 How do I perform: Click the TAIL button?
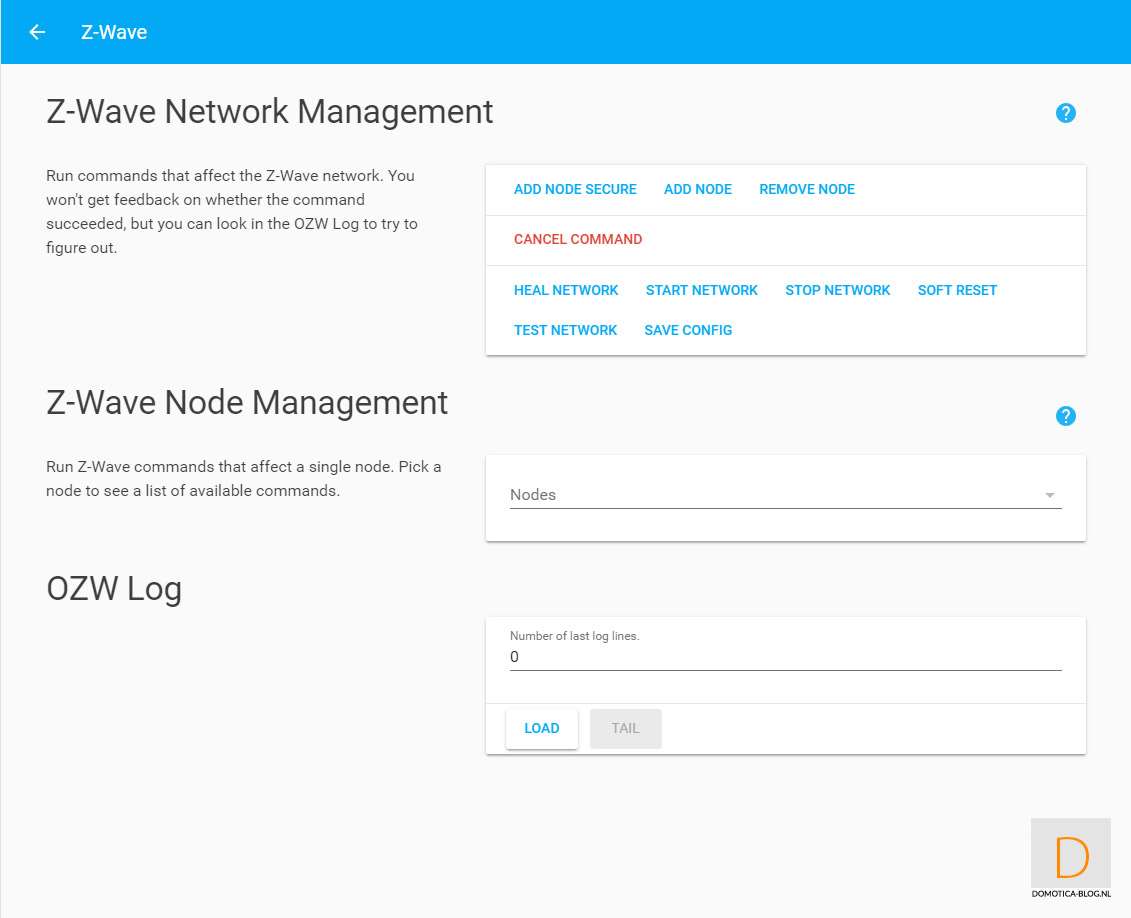pos(625,728)
